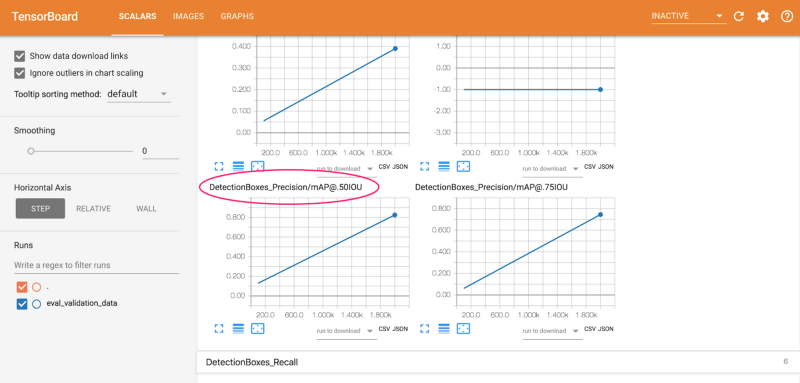Open run to download dropdown above mAP@.50IOU title
Screen dimensions: 800x383
[346, 168]
